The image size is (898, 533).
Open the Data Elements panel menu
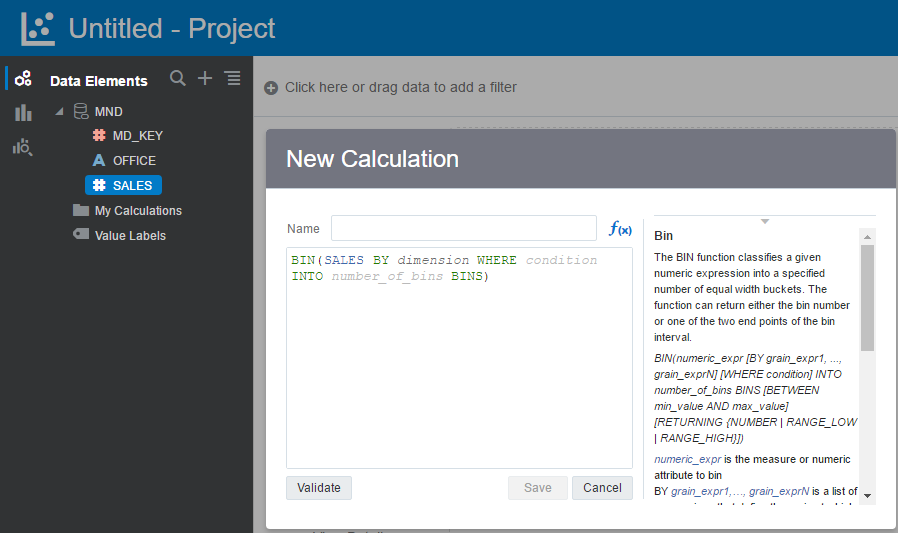[x=233, y=78]
